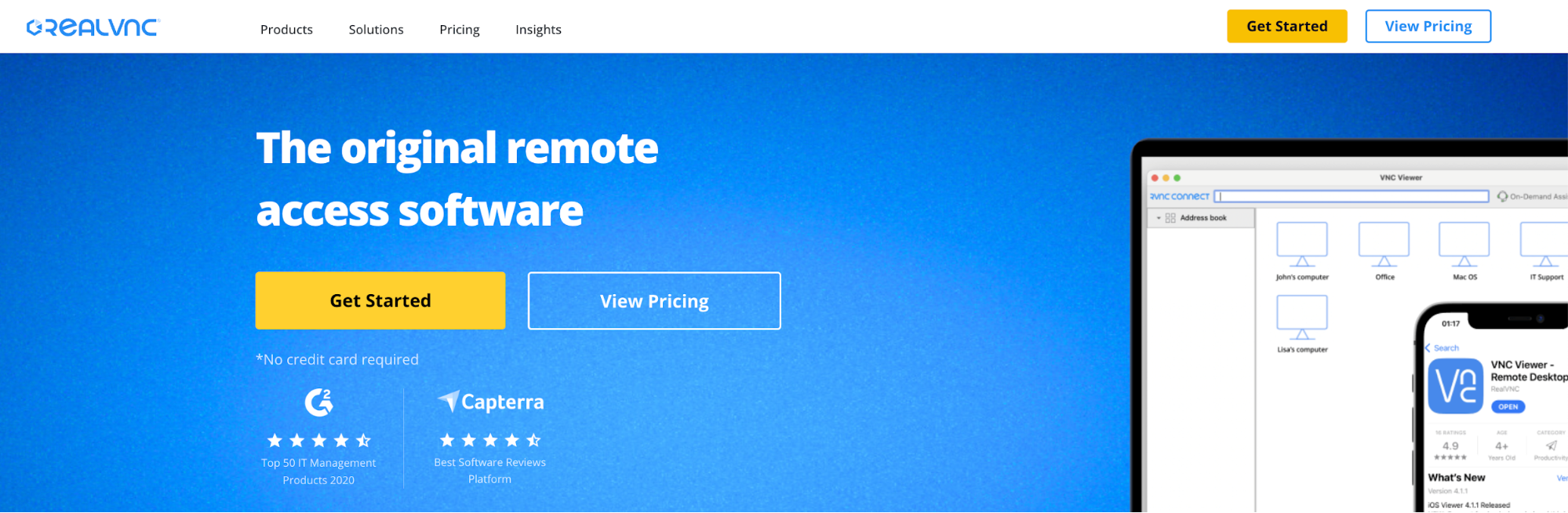Click the "VNC Viewer - Remote Desktop" app title
Image resolution: width=1568 pixels, height=513 pixels.
[1529, 371]
